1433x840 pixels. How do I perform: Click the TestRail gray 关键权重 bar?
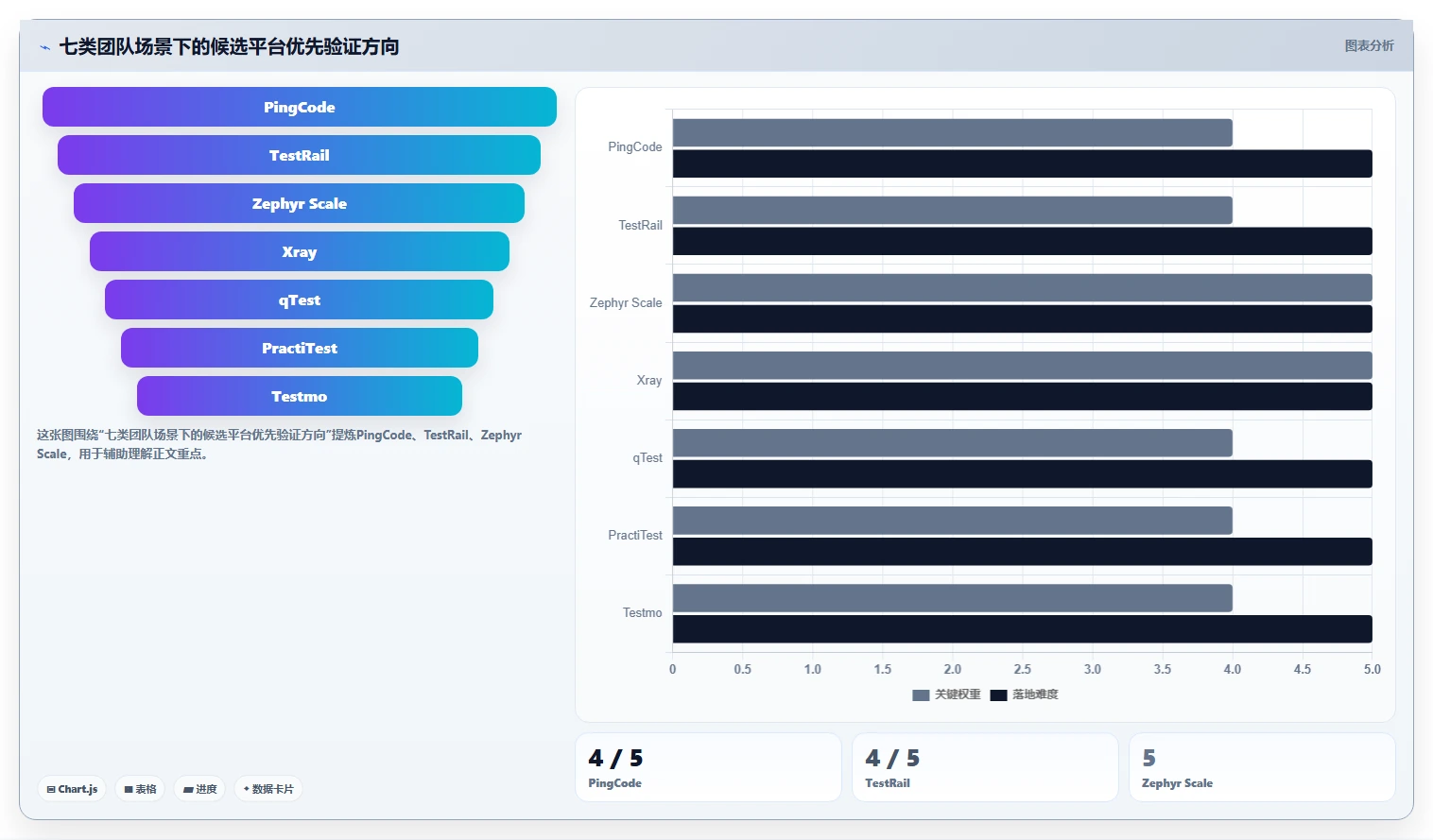pos(952,210)
